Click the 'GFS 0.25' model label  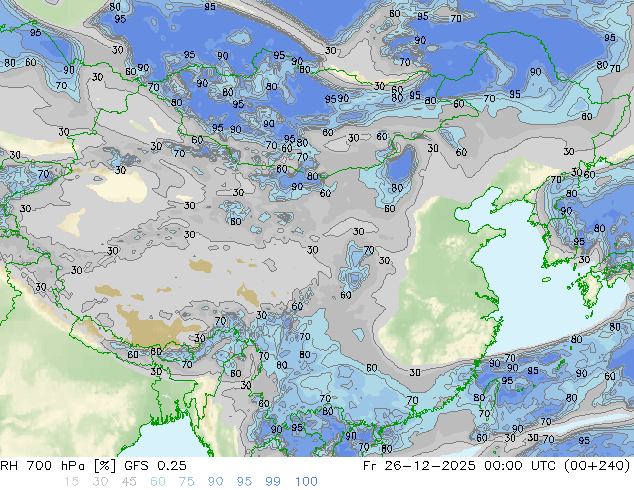click(x=155, y=466)
